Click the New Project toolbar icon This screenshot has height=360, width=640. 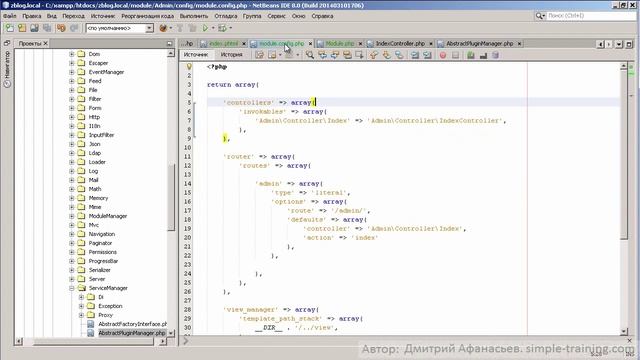[x=22, y=28]
